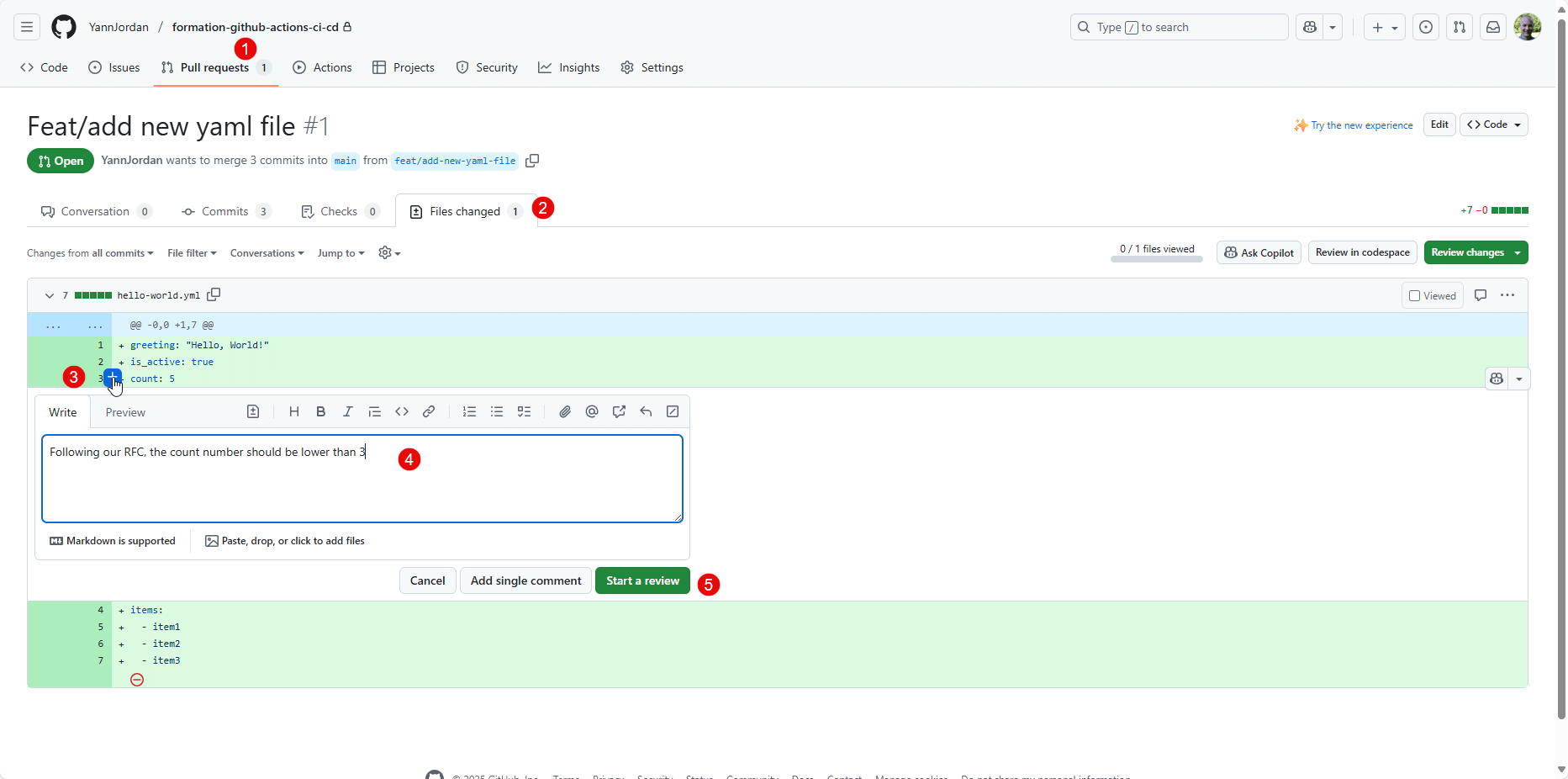Open the Preview tab of the comment editor
This screenshot has height=779, width=1568.
(x=124, y=412)
